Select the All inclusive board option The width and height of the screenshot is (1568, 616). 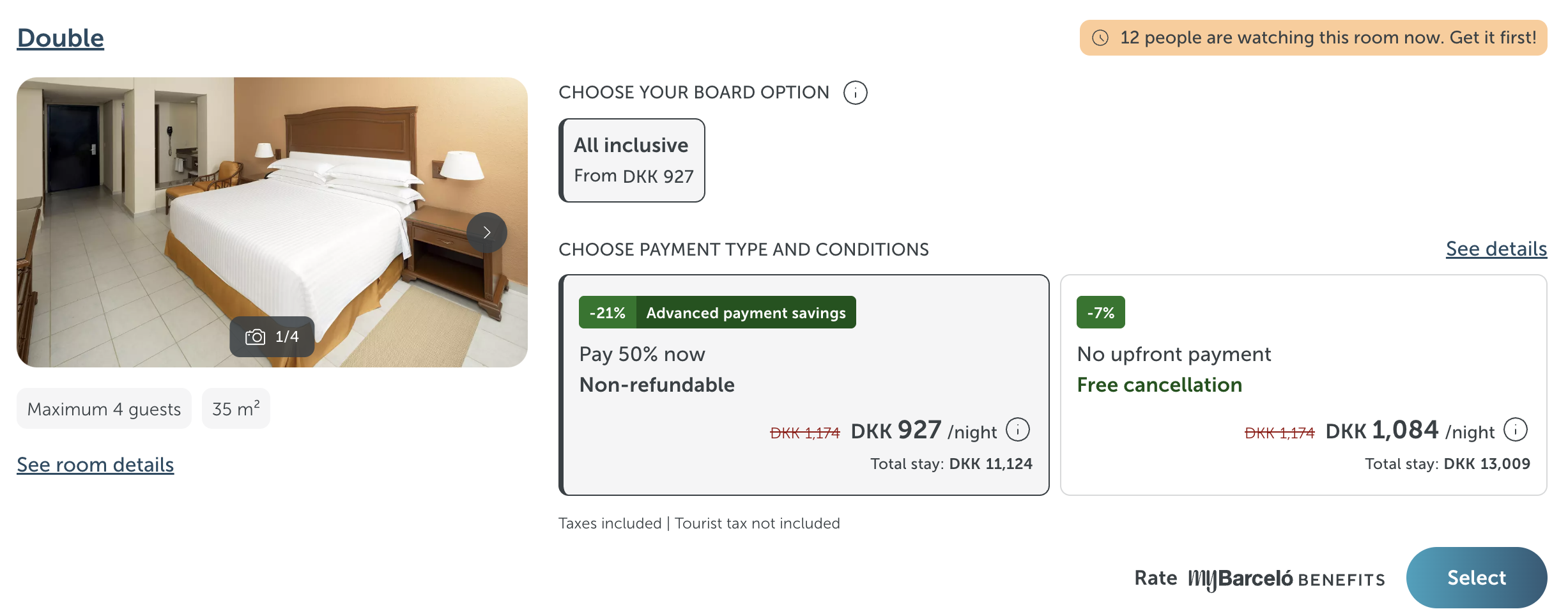click(632, 160)
